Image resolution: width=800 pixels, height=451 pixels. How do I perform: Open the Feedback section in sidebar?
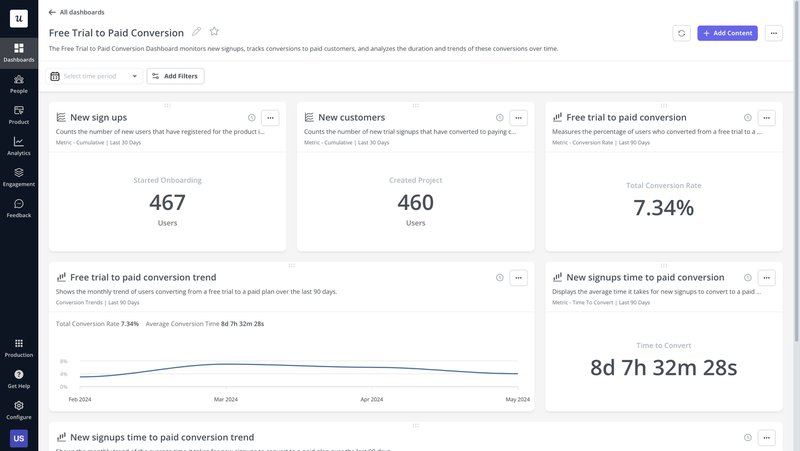pyautogui.click(x=19, y=208)
